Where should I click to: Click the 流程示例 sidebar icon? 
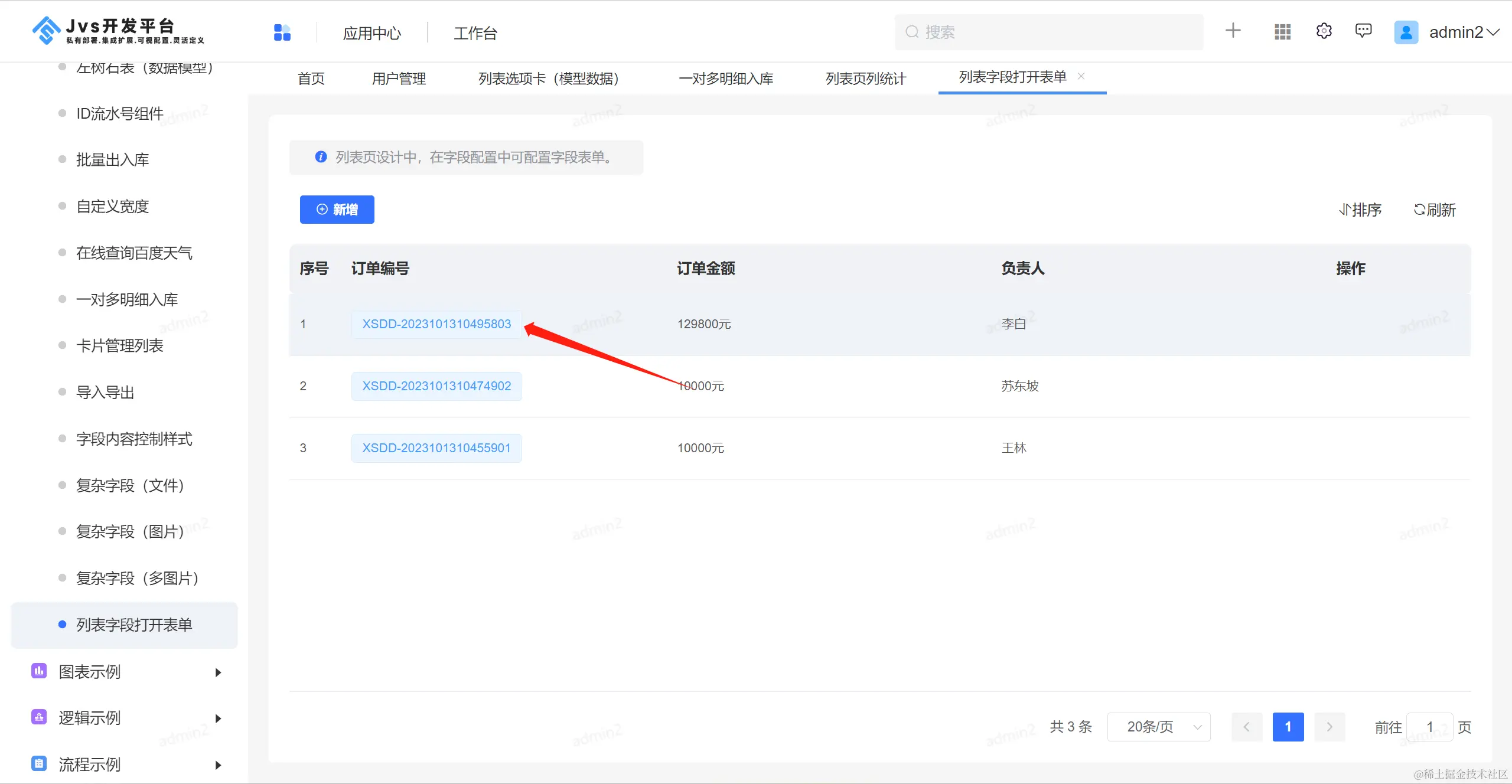click(39, 764)
